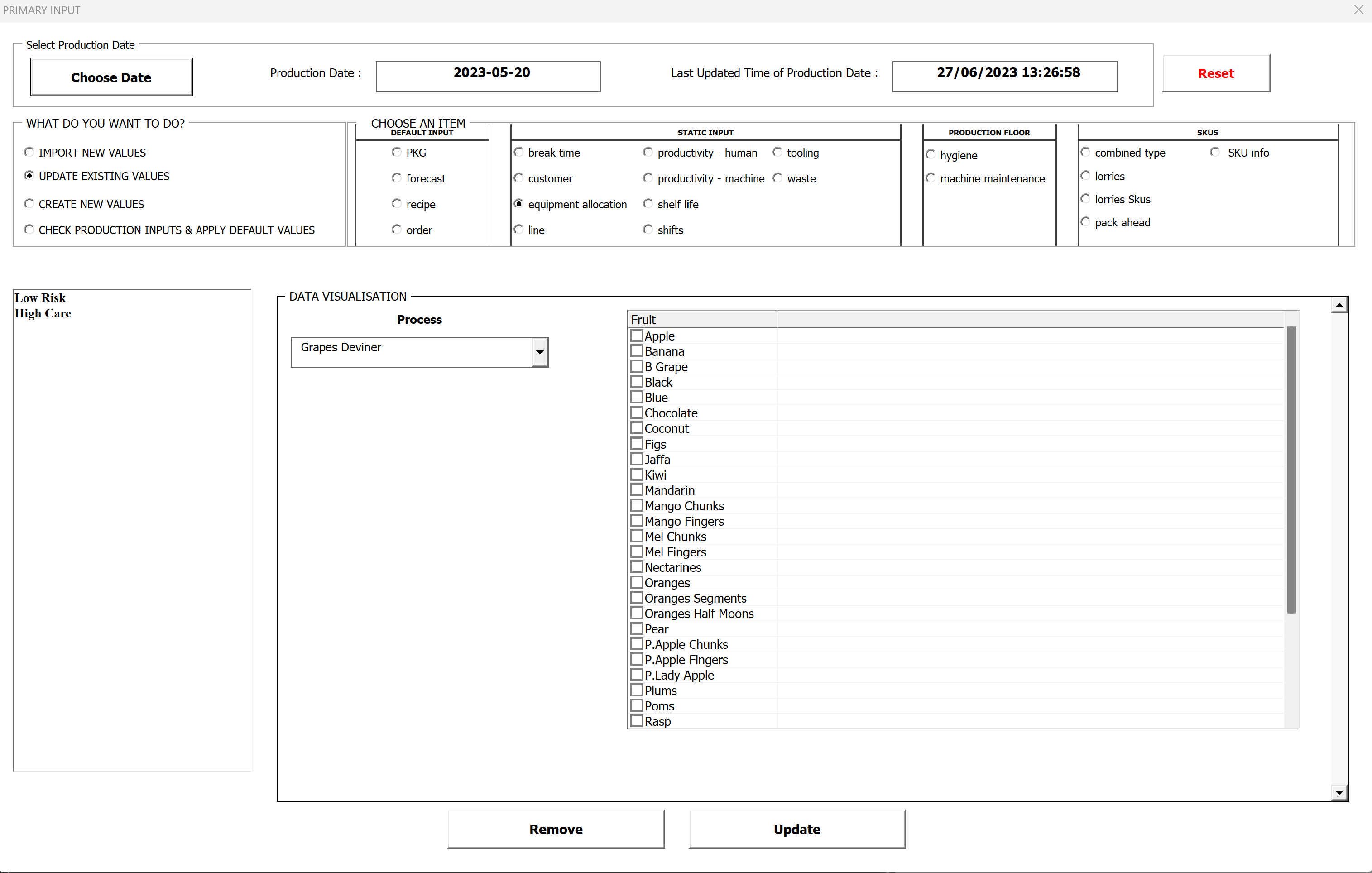Enable the Oranges Segments checkbox
Image resolution: width=1372 pixels, height=873 pixels.
[637, 598]
